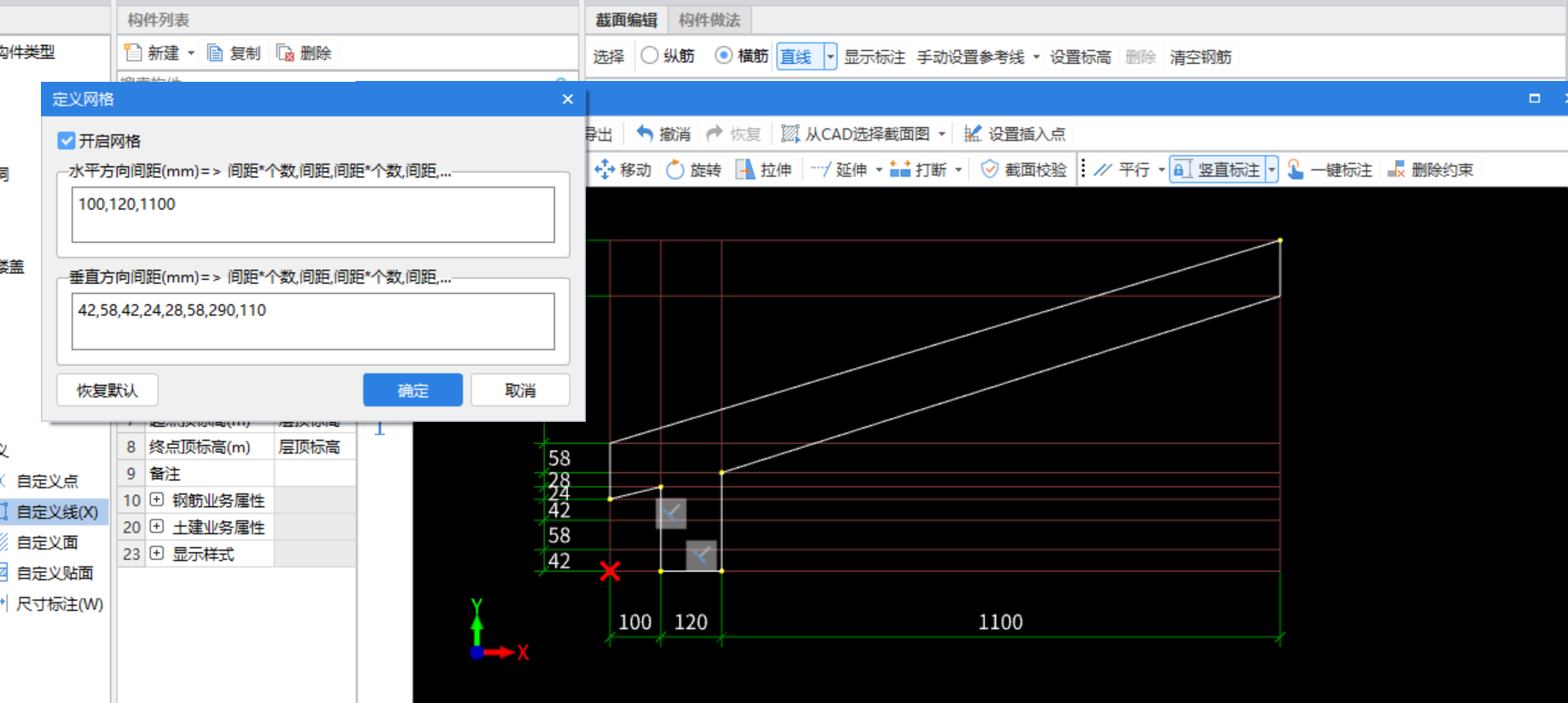Click the 设置标高 toolbar item
Image resolution: width=1568 pixels, height=703 pixels.
(x=1080, y=57)
